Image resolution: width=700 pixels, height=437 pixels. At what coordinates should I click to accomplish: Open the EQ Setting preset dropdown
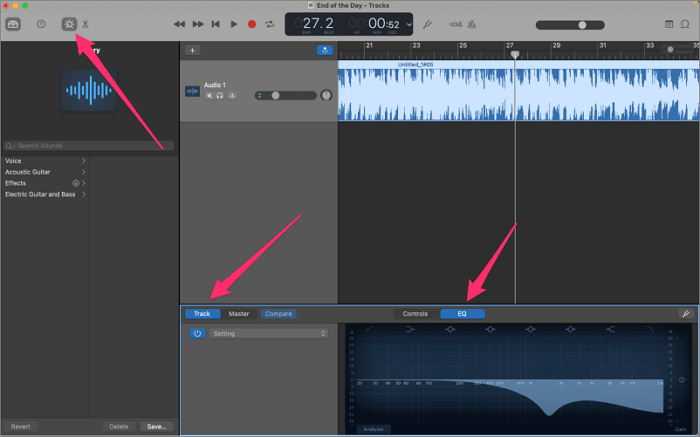click(x=268, y=333)
